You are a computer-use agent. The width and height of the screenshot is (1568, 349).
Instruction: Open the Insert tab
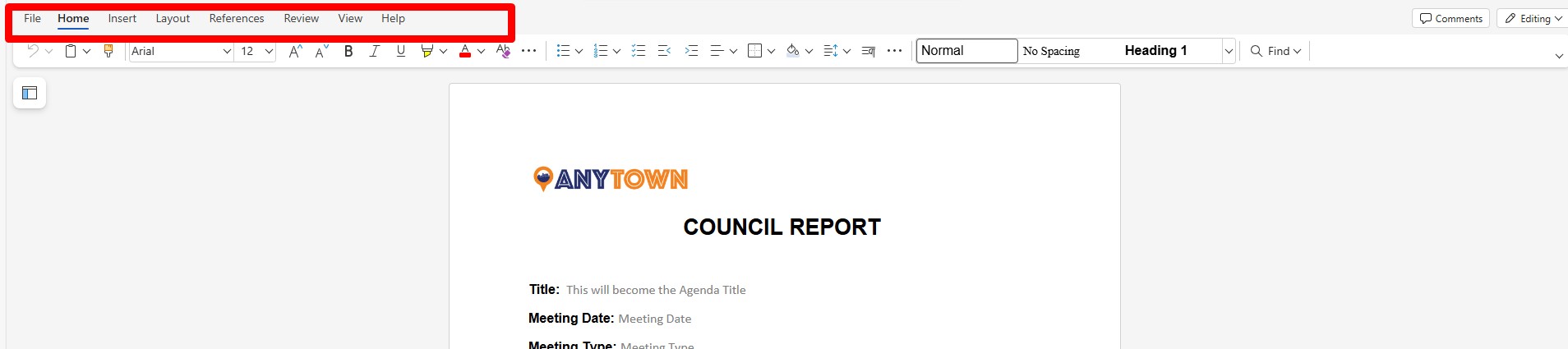coord(122,18)
